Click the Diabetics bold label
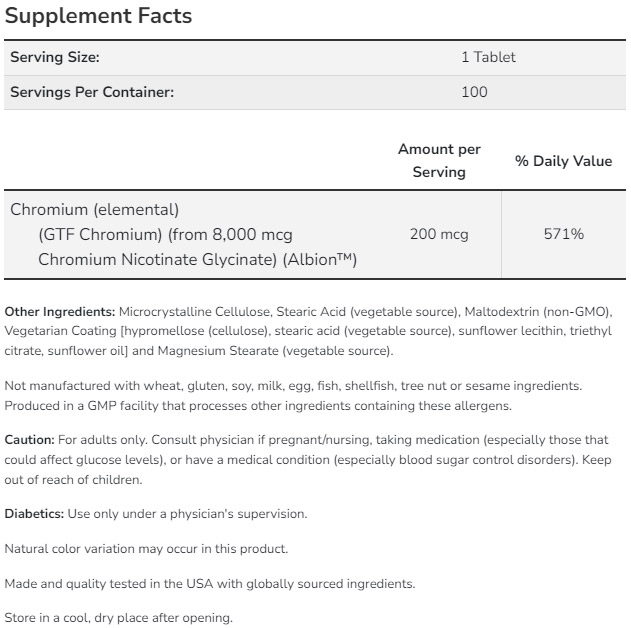 34,514
